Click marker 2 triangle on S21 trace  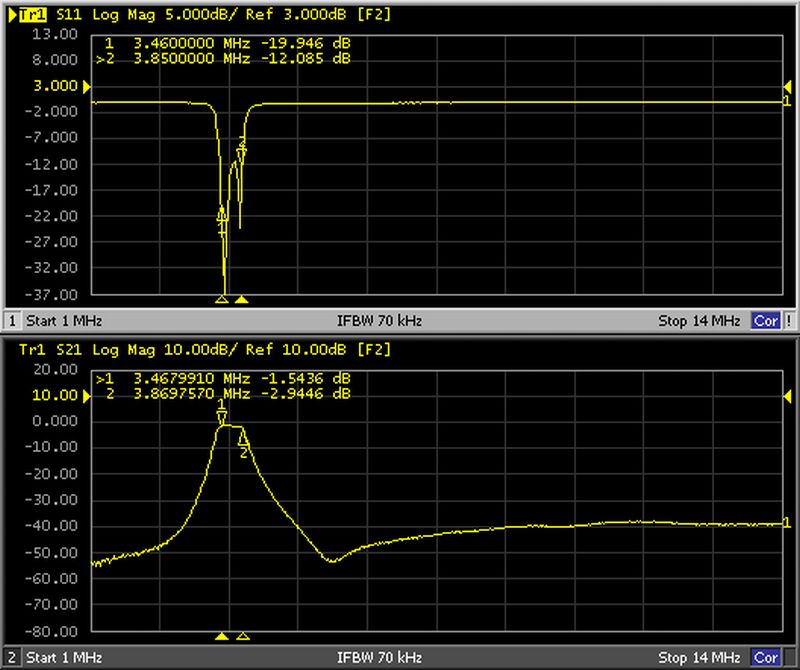[x=242, y=440]
